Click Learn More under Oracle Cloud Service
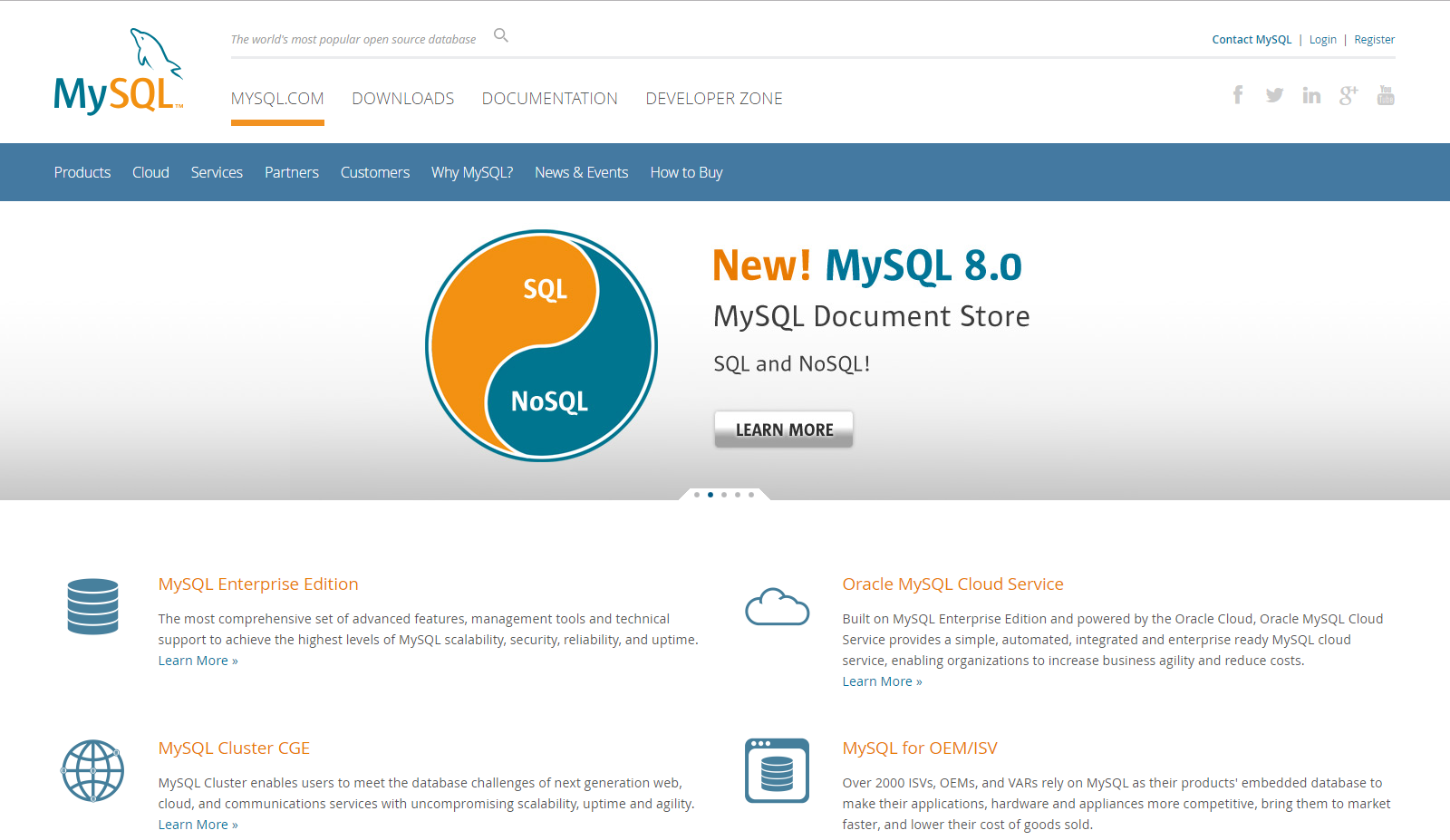Image resolution: width=1450 pixels, height=840 pixels. click(x=882, y=681)
